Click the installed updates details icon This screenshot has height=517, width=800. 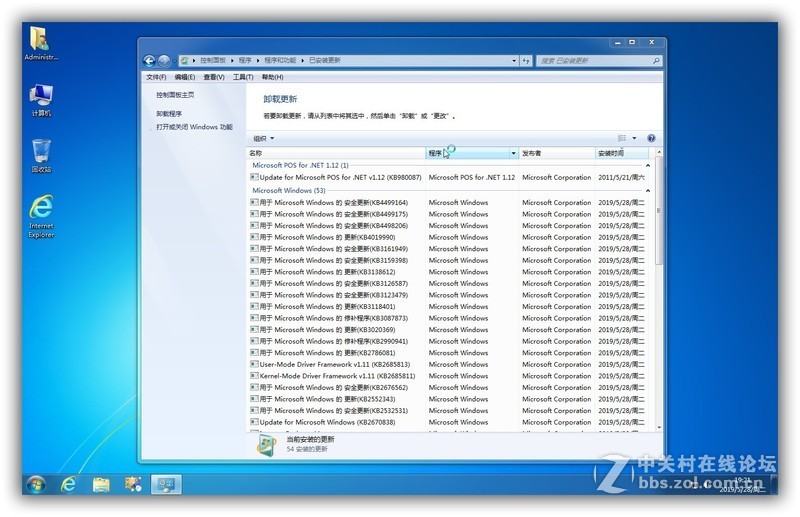[x=267, y=445]
